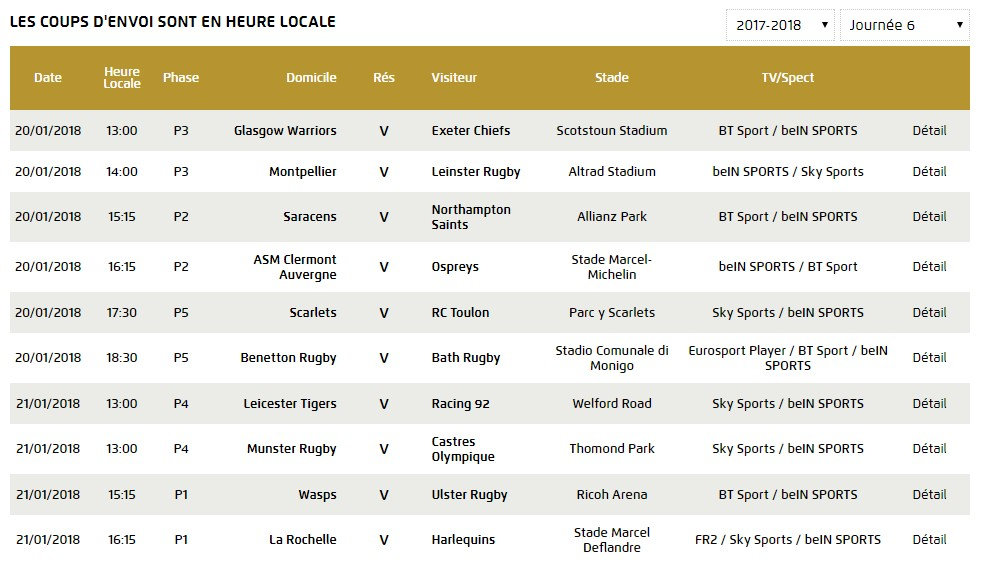The image size is (983, 565).
Task: Open Détail for ASM Clermont Auvergne match
Action: (929, 266)
